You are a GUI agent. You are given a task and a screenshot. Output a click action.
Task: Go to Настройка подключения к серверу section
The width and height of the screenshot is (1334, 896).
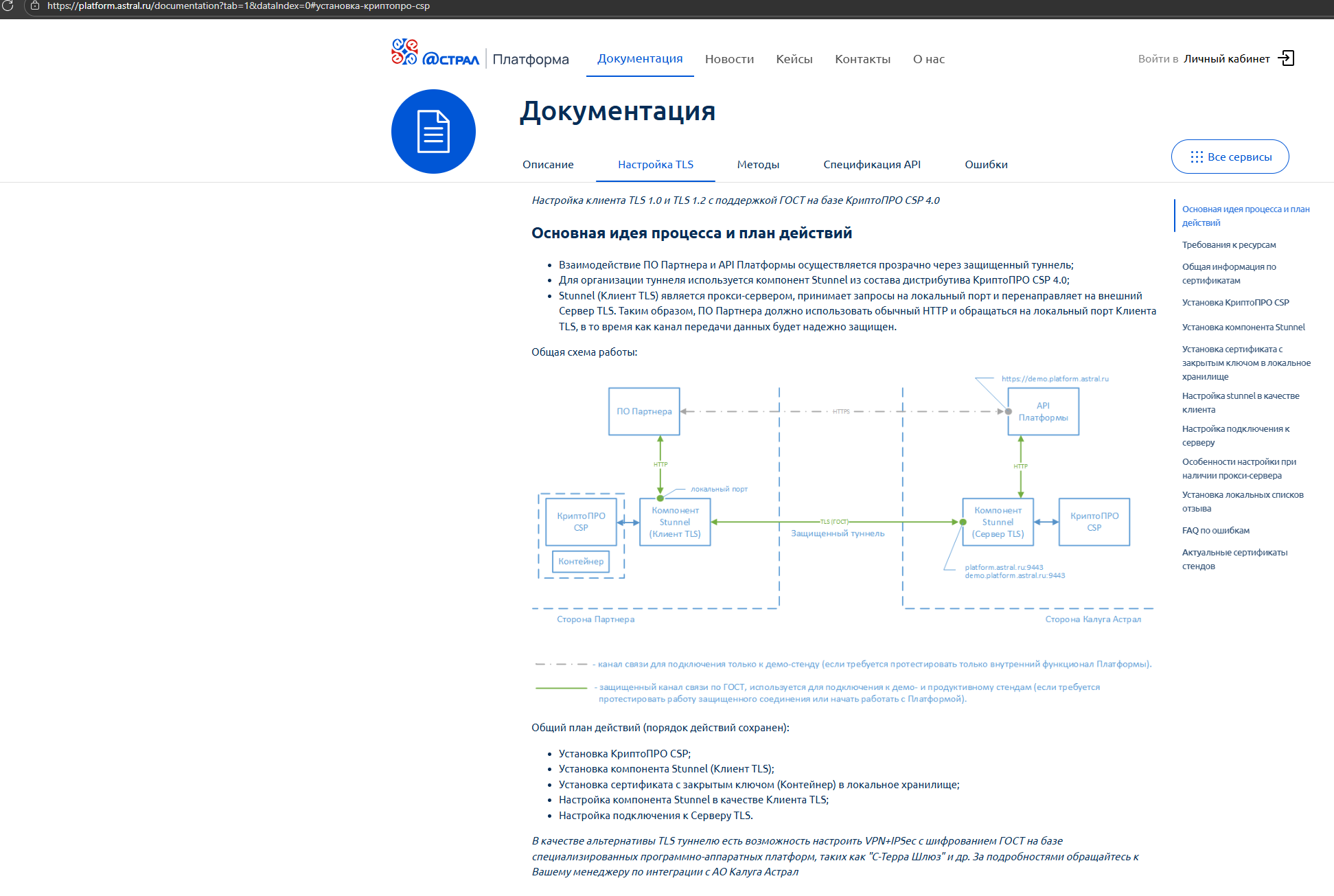1236,435
